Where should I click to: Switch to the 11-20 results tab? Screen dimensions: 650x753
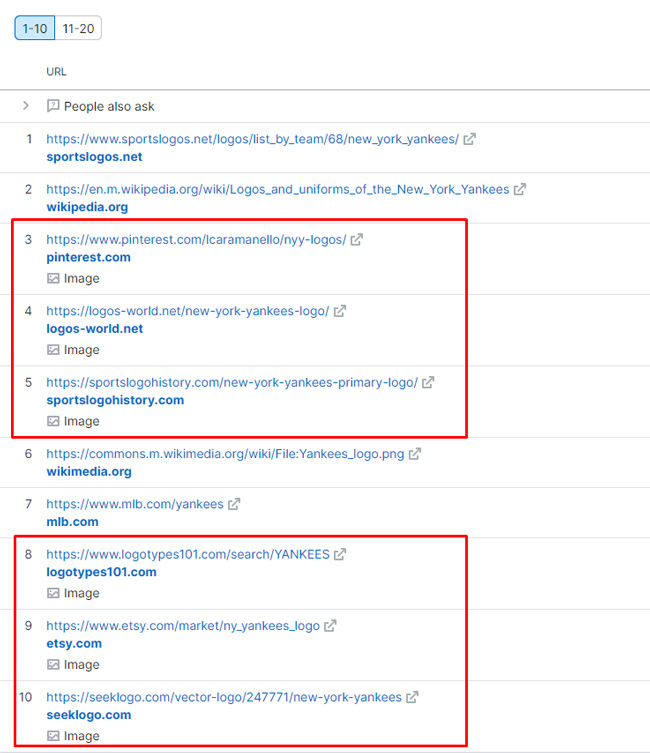pos(78,28)
